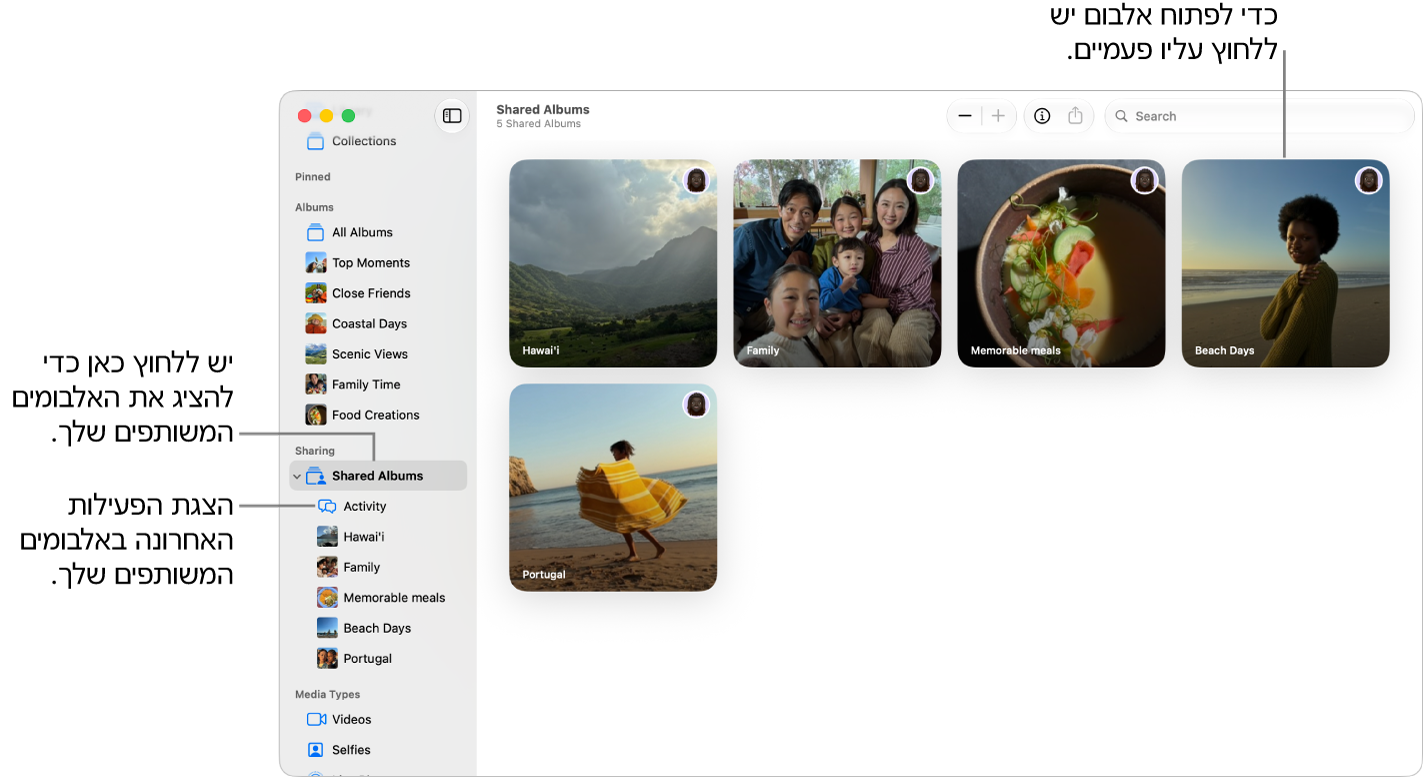Collapse the Shared Albums section chevron
Image resolution: width=1423 pixels, height=777 pixels.
(297, 477)
